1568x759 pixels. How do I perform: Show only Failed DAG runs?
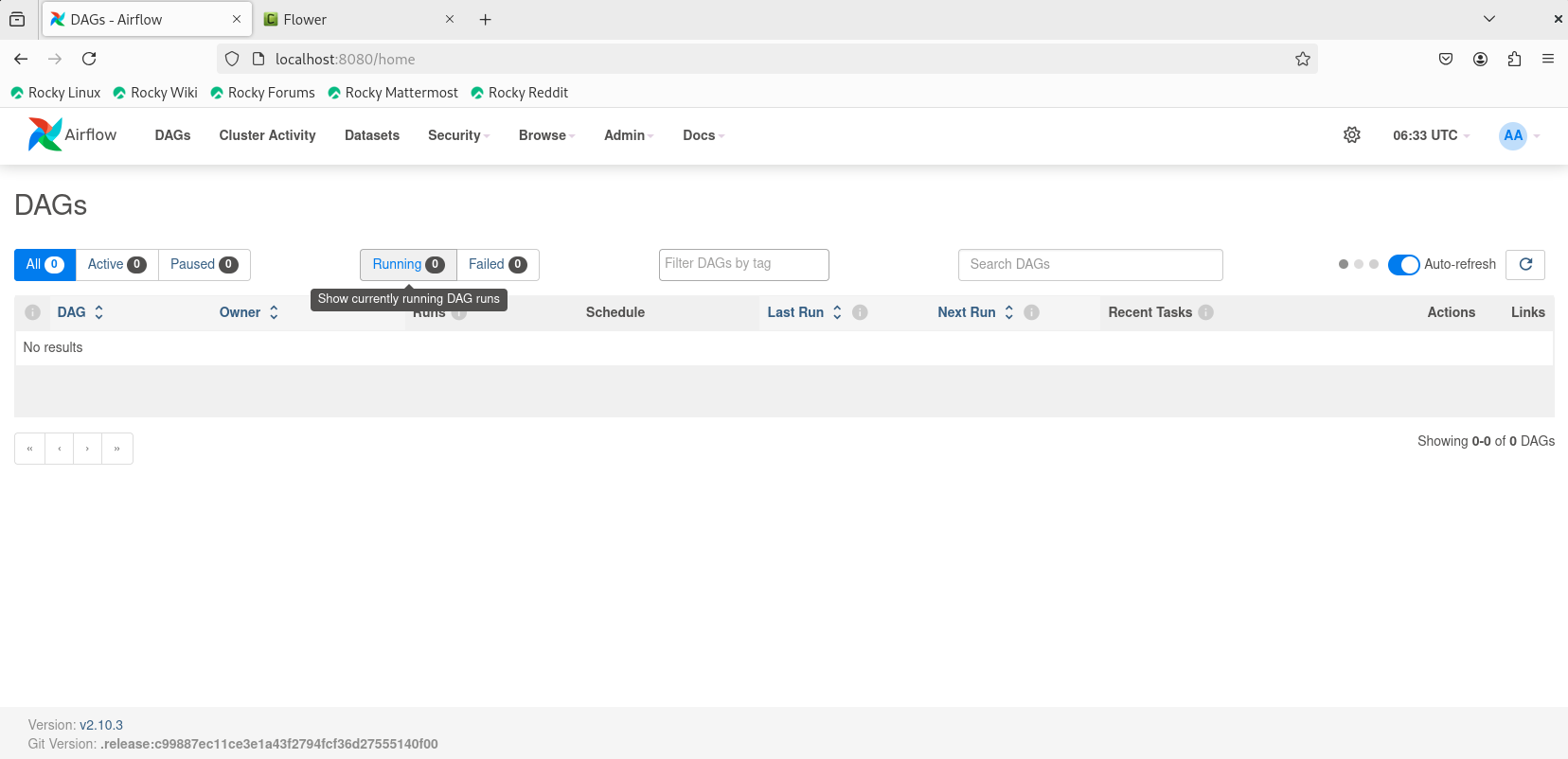(497, 265)
